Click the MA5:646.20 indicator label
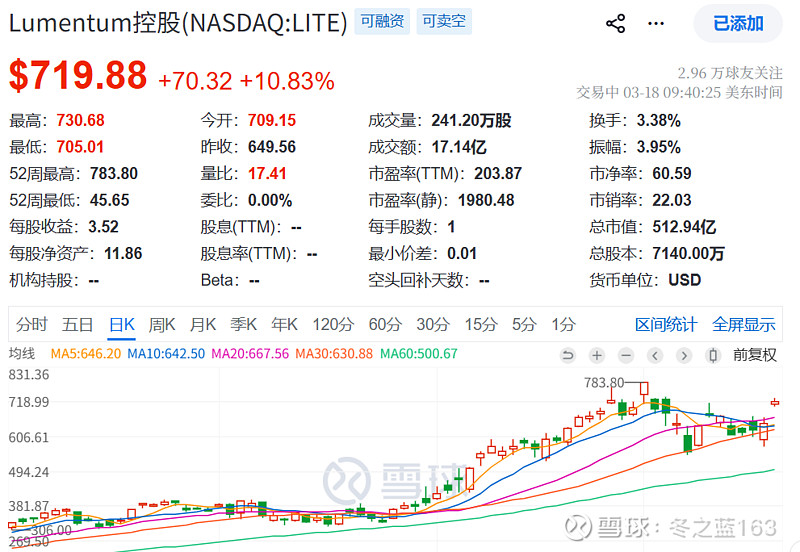This screenshot has width=800, height=552. point(86,354)
